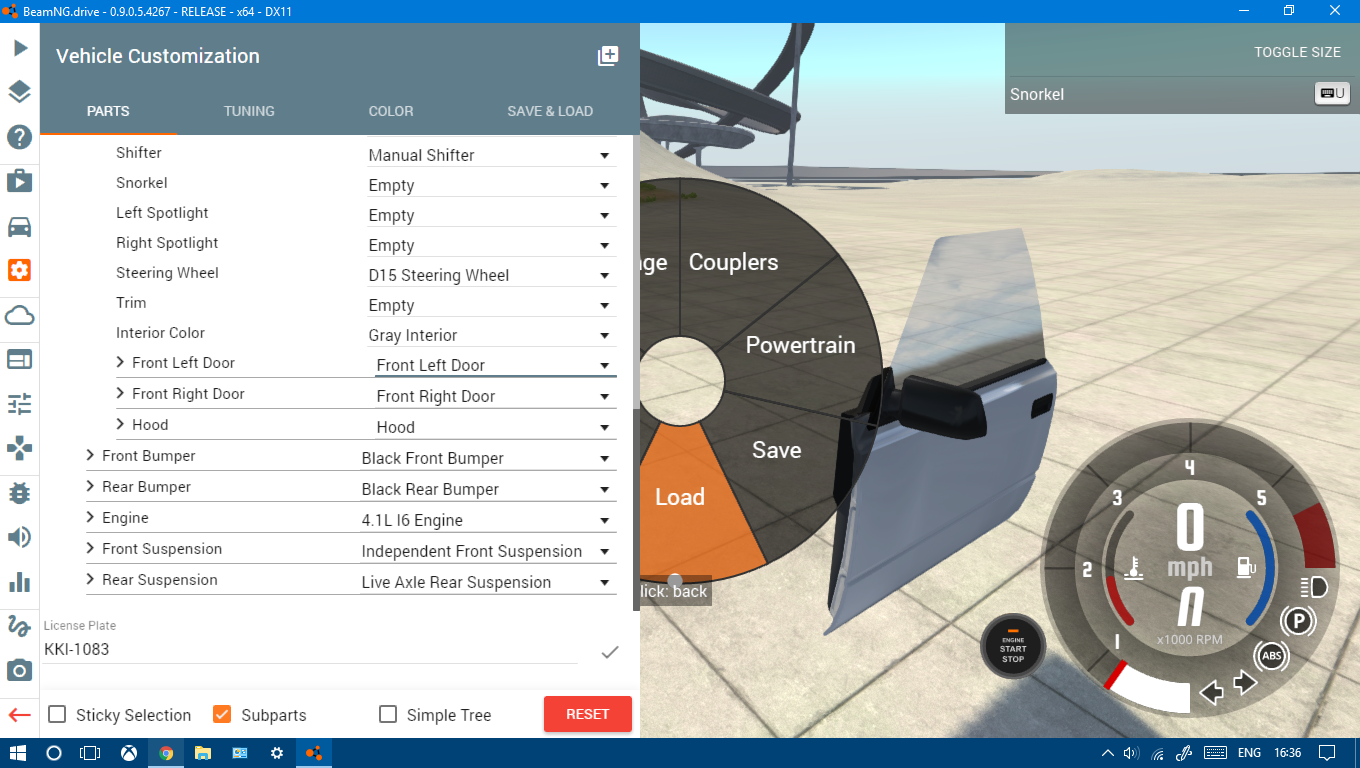Uncheck the Subparts checkbox
Image resolution: width=1360 pixels, height=768 pixels.
pos(223,714)
